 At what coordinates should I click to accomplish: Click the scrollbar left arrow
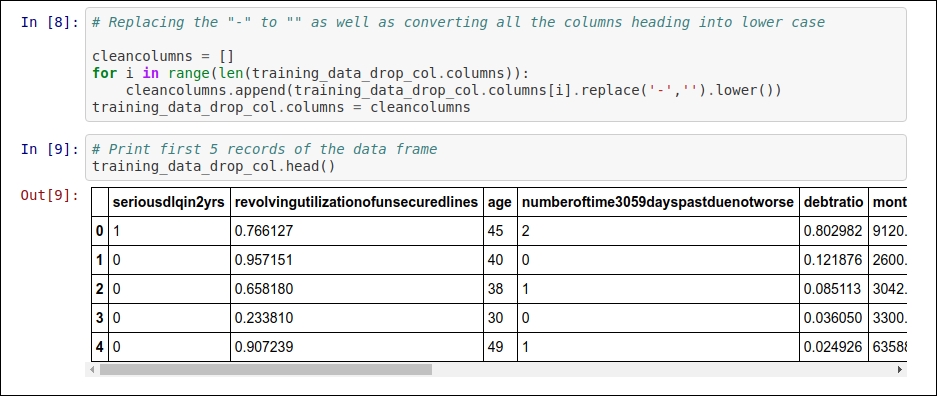tap(92, 370)
